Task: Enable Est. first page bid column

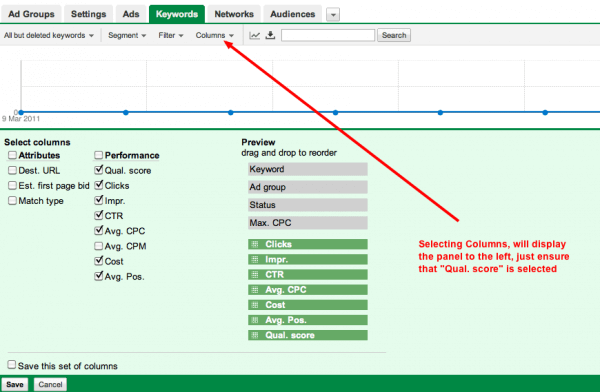Action: (x=12, y=186)
